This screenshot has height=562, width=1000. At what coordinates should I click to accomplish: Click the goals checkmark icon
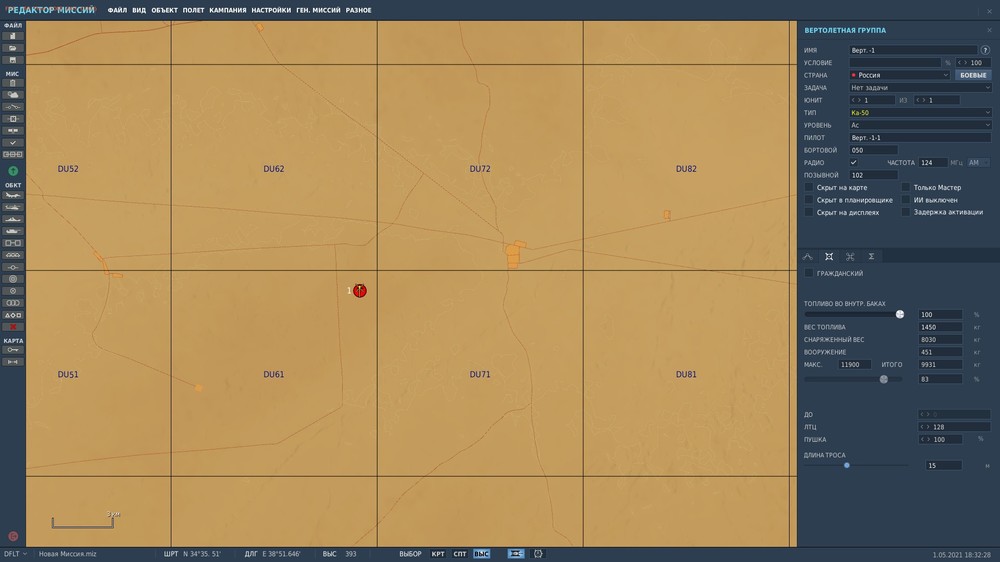pyautogui.click(x=13, y=143)
